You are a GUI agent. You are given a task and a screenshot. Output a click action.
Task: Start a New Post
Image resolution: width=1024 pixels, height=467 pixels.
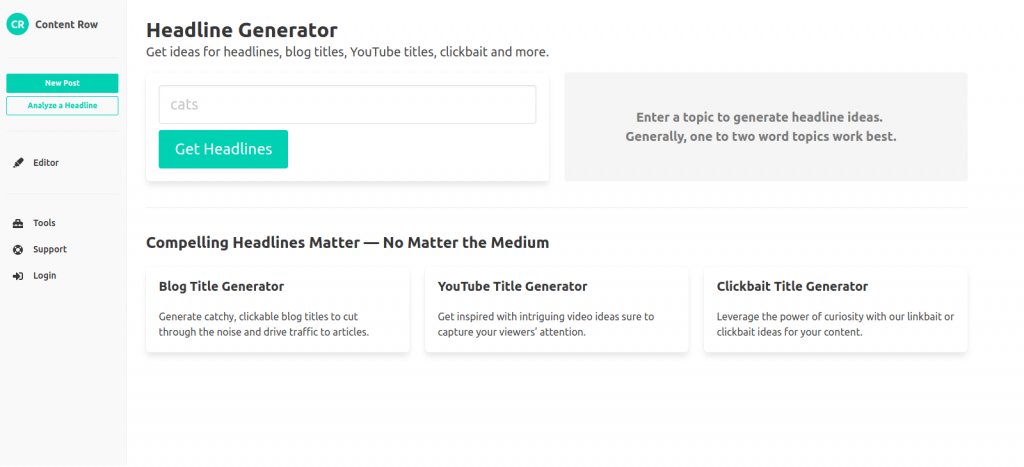coord(63,83)
